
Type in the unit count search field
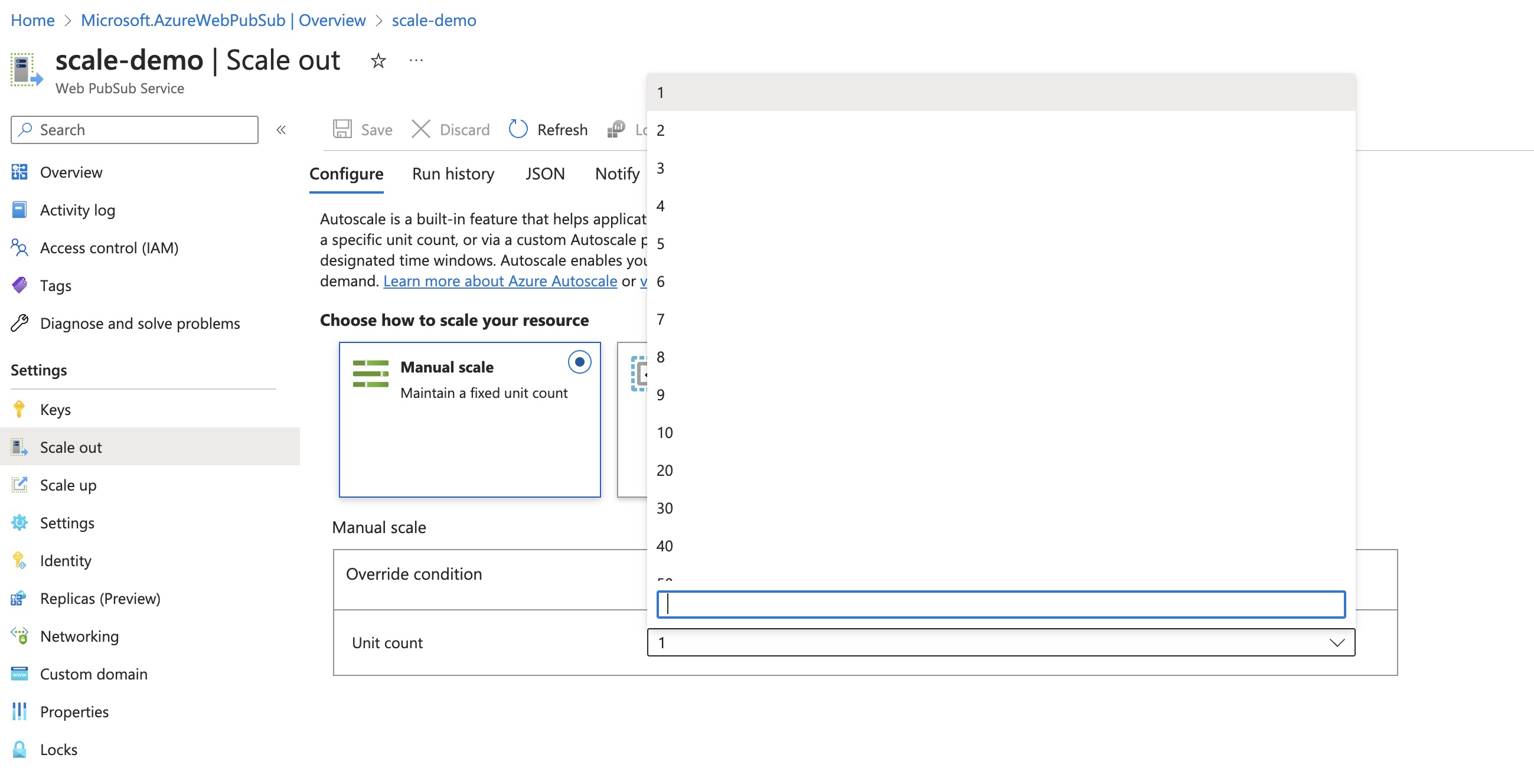[x=1000, y=603]
